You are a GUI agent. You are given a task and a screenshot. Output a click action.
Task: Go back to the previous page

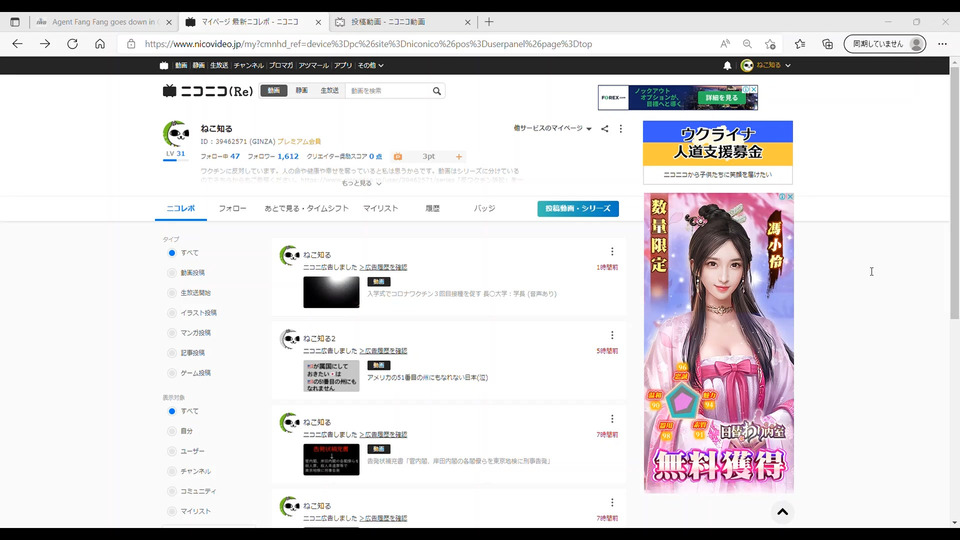coord(17,44)
